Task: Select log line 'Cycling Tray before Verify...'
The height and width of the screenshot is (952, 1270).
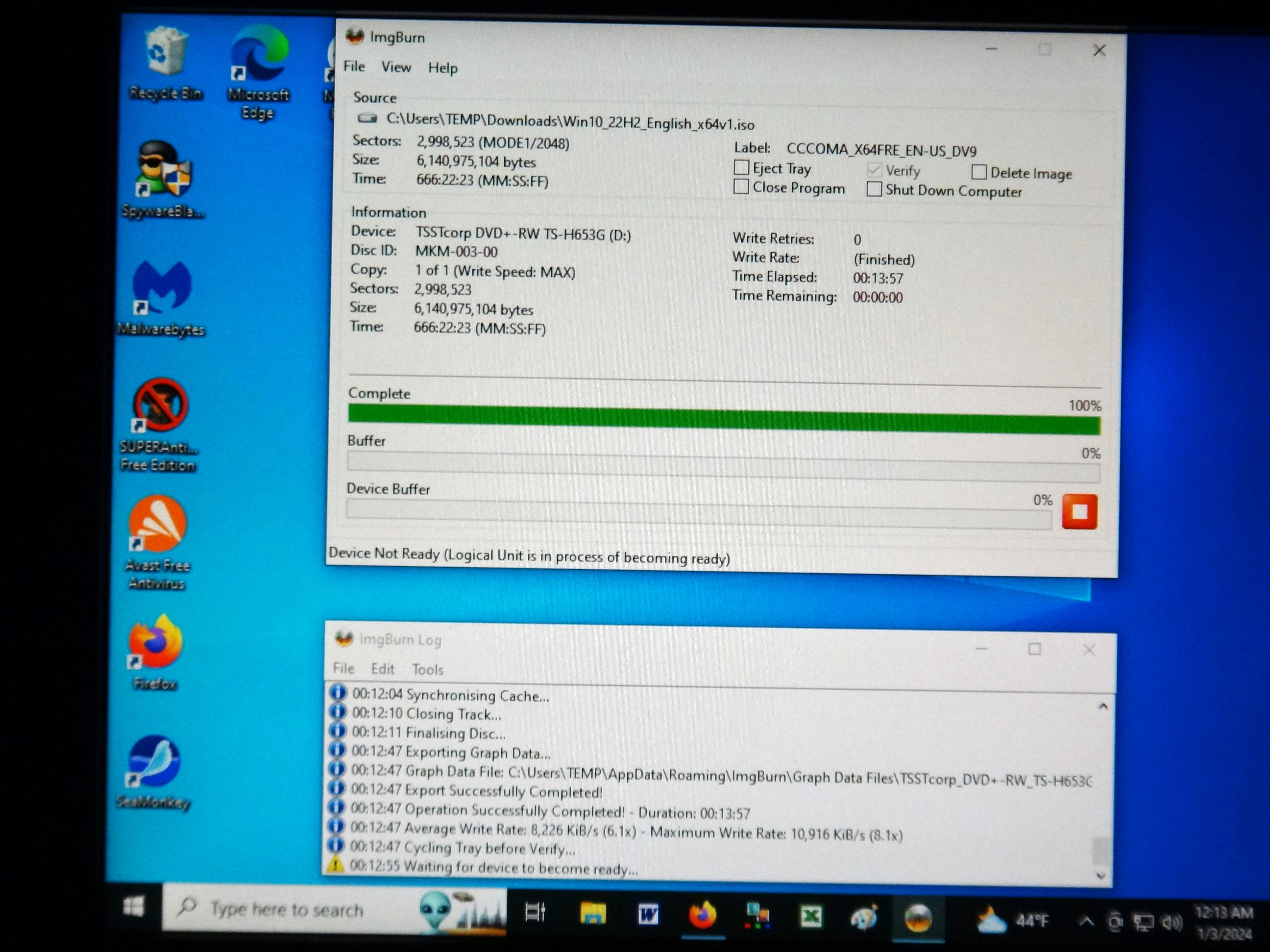Action: pos(462,848)
